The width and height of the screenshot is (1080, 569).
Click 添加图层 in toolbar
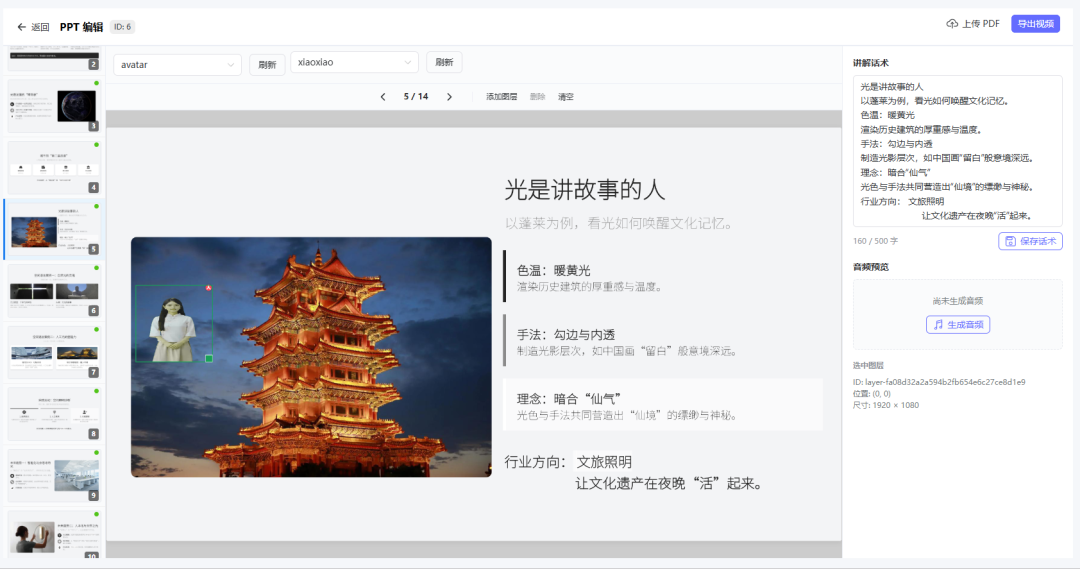point(501,96)
